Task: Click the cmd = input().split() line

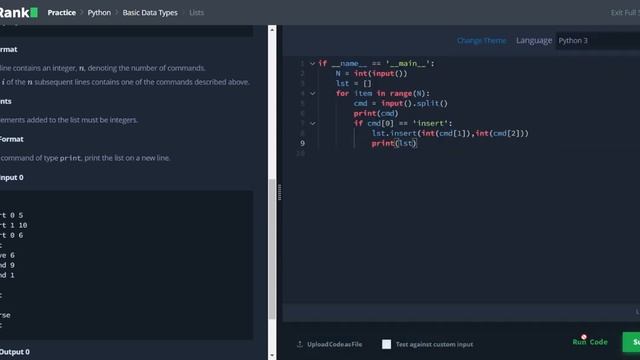Action: 400,104
